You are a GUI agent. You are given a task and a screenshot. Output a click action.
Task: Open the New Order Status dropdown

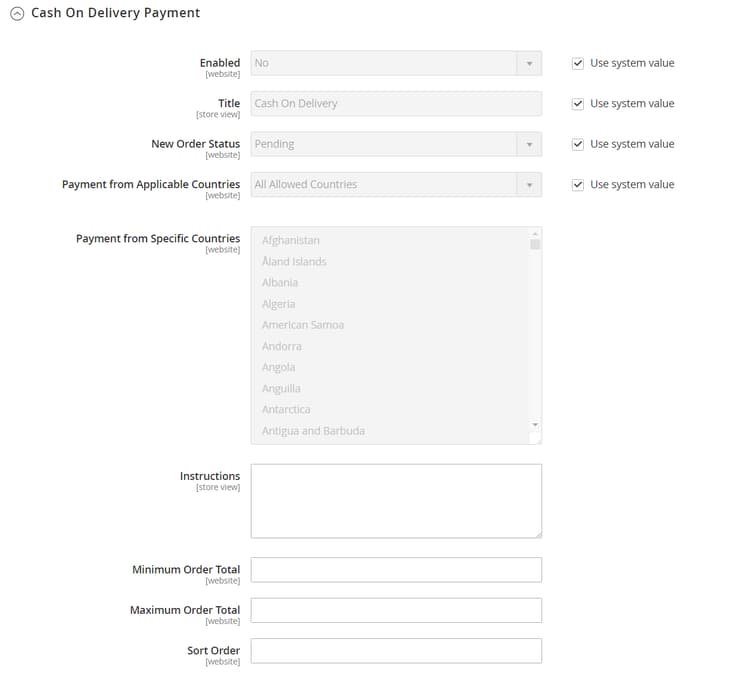396,144
